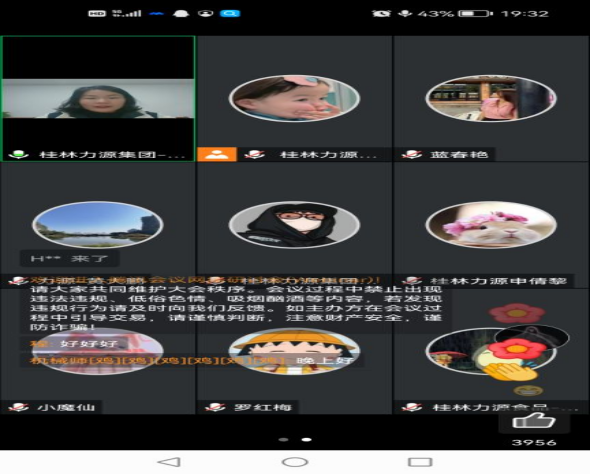Tap the muted mic icon beside 罗红梅

click(215, 407)
